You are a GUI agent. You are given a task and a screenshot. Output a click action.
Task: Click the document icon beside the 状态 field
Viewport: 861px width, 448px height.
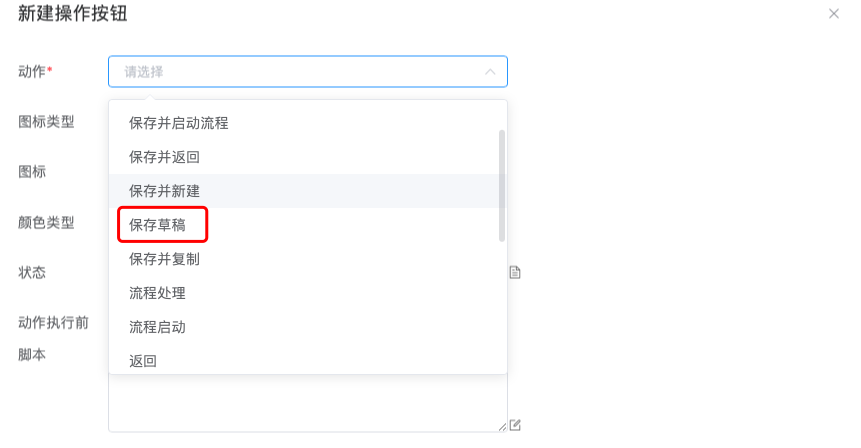pyautogui.click(x=515, y=272)
